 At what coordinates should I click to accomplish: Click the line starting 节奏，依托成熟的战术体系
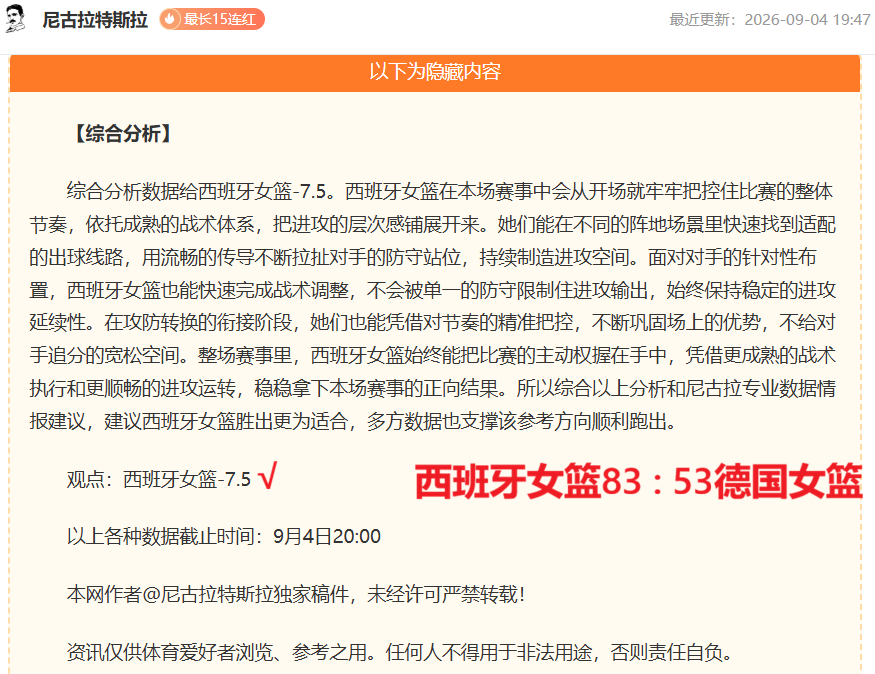(432, 224)
